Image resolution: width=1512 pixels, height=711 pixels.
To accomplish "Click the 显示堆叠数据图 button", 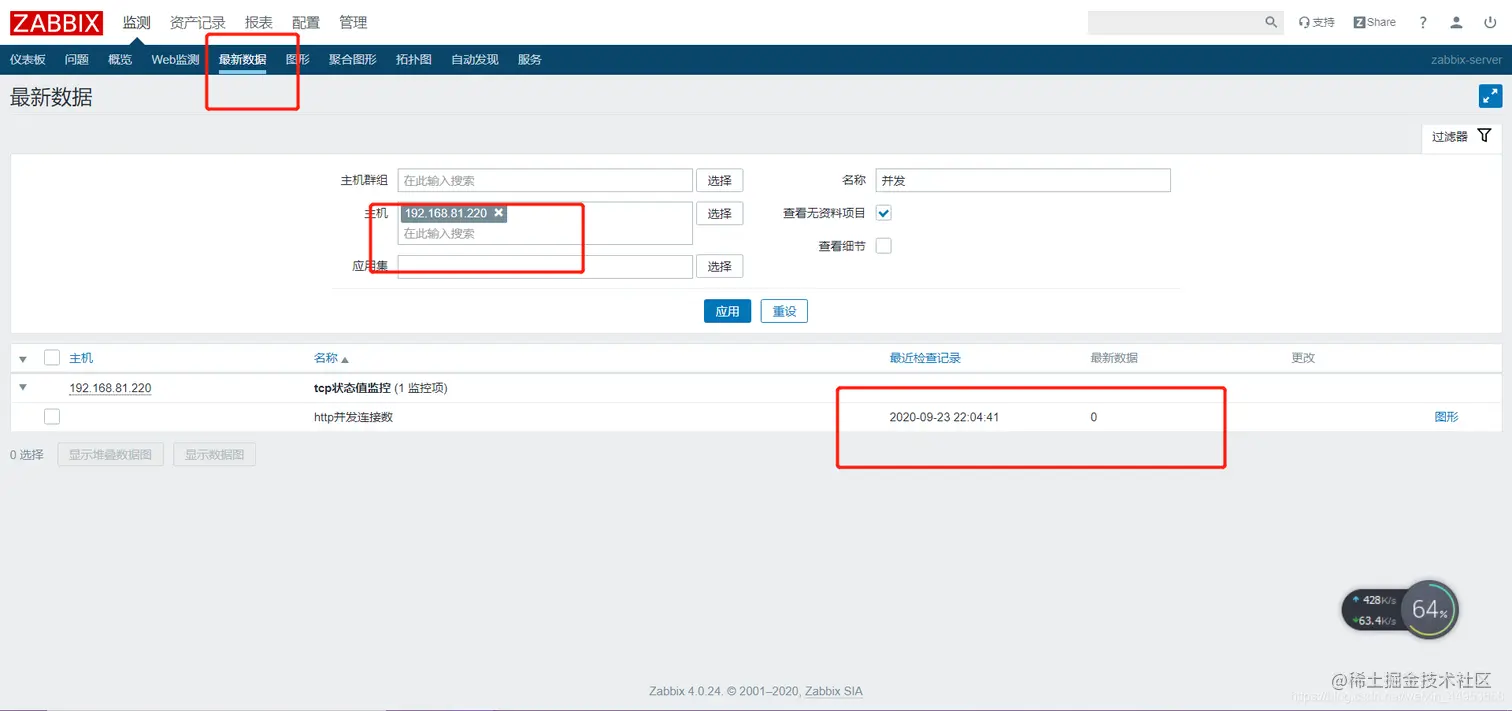I will coord(111,455).
